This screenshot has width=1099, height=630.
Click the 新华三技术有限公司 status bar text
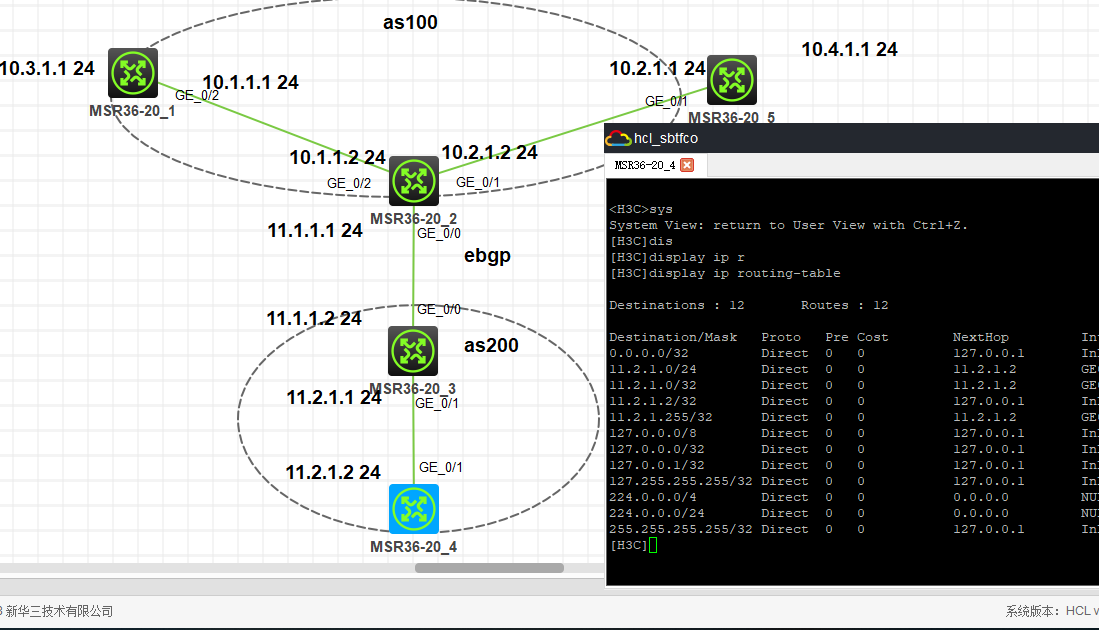click(59, 612)
